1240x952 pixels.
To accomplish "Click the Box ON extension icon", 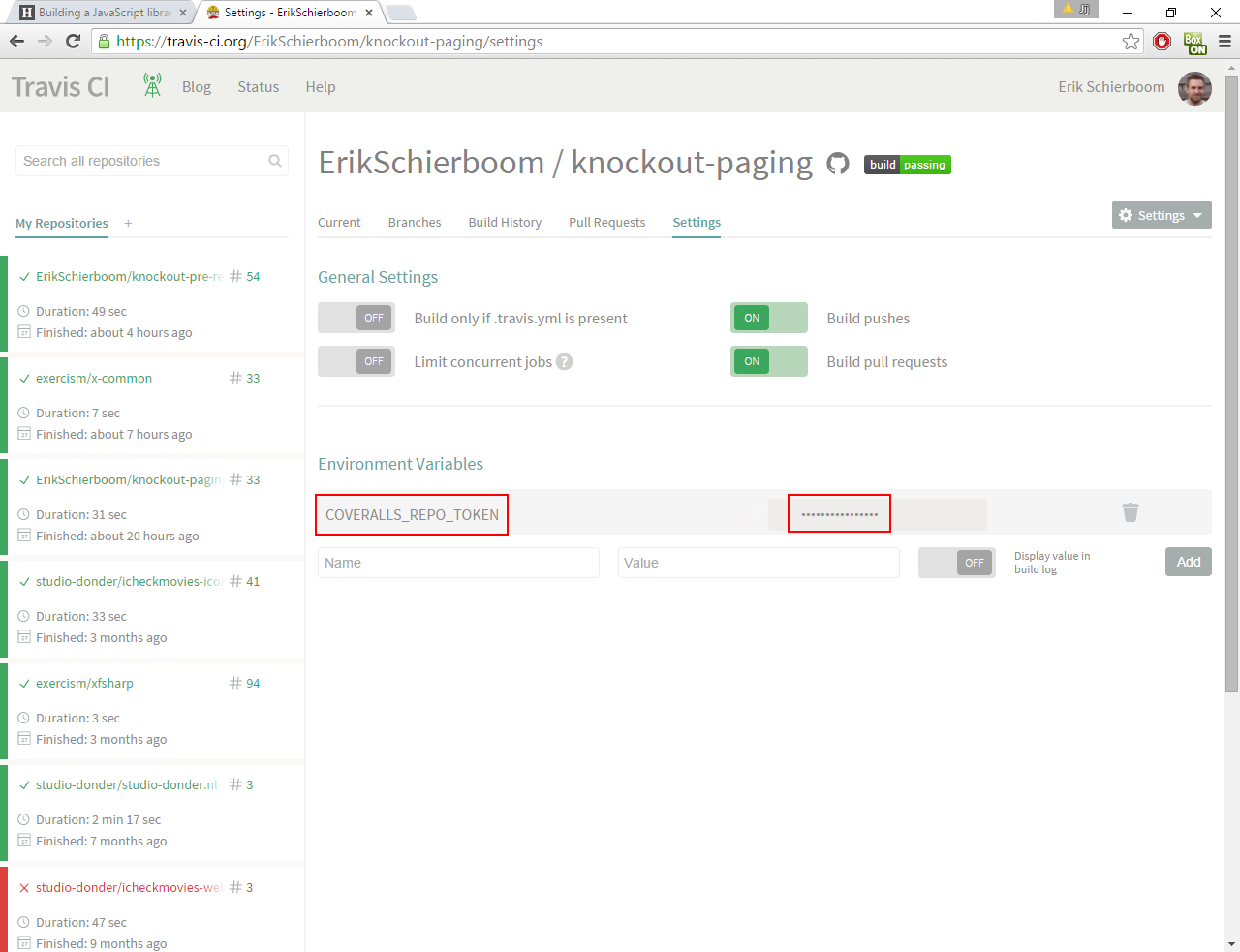I will pyautogui.click(x=1195, y=43).
